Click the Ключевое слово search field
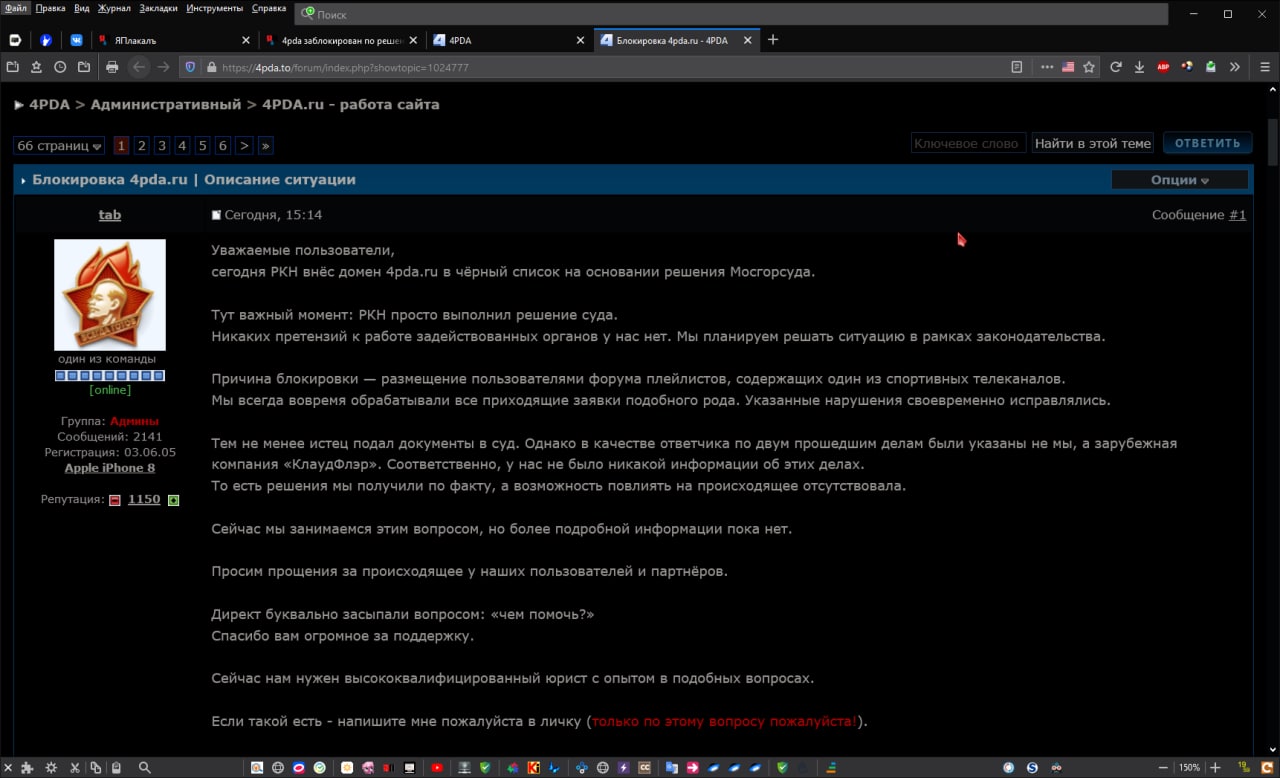This screenshot has height=778, width=1280. coord(969,143)
